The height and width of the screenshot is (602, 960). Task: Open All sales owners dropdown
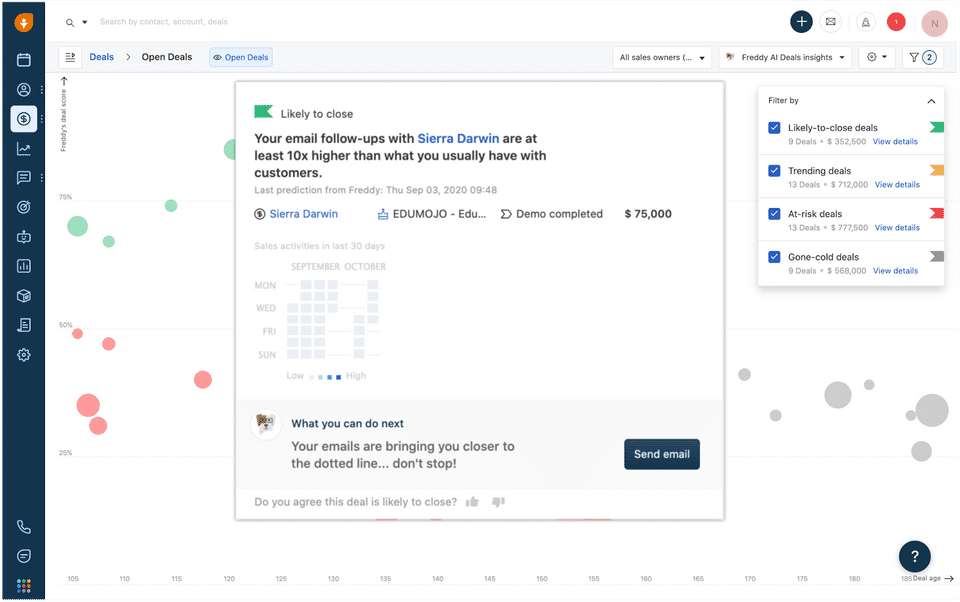click(662, 58)
